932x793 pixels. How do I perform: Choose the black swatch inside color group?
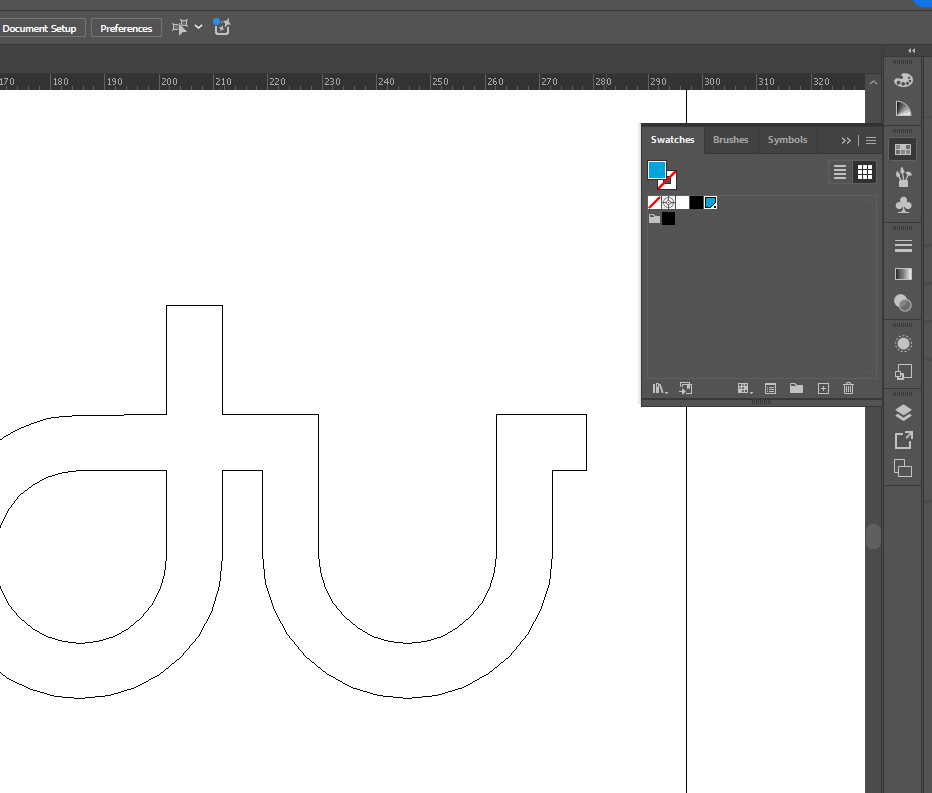tap(668, 218)
